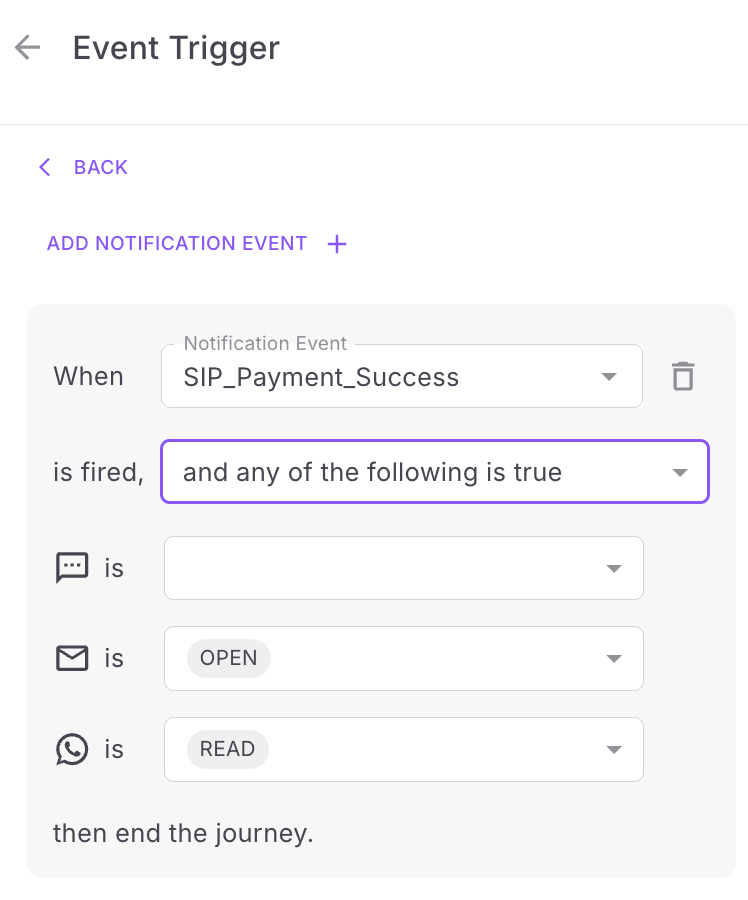The width and height of the screenshot is (748, 900).
Task: Click the email envelope icon
Action: click(72, 658)
